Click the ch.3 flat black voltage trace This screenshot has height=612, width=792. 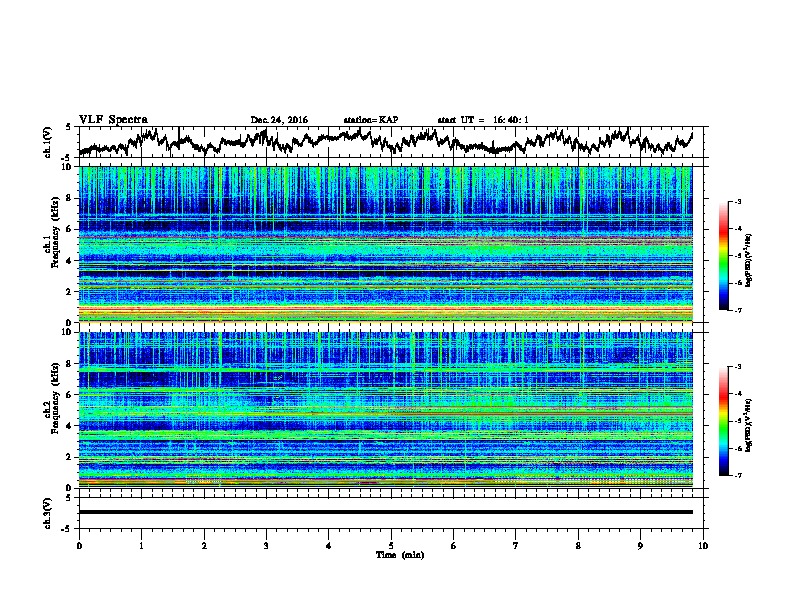pos(386,512)
